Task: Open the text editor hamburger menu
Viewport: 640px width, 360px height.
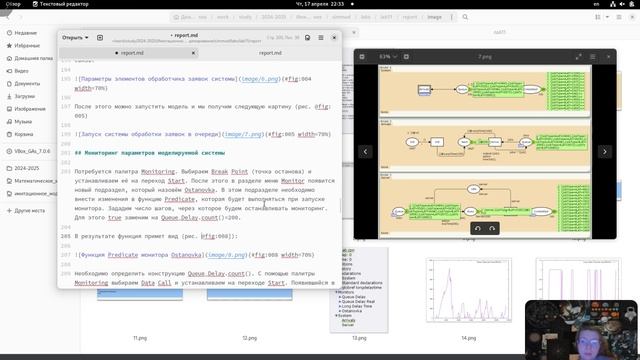Action: pos(321,38)
